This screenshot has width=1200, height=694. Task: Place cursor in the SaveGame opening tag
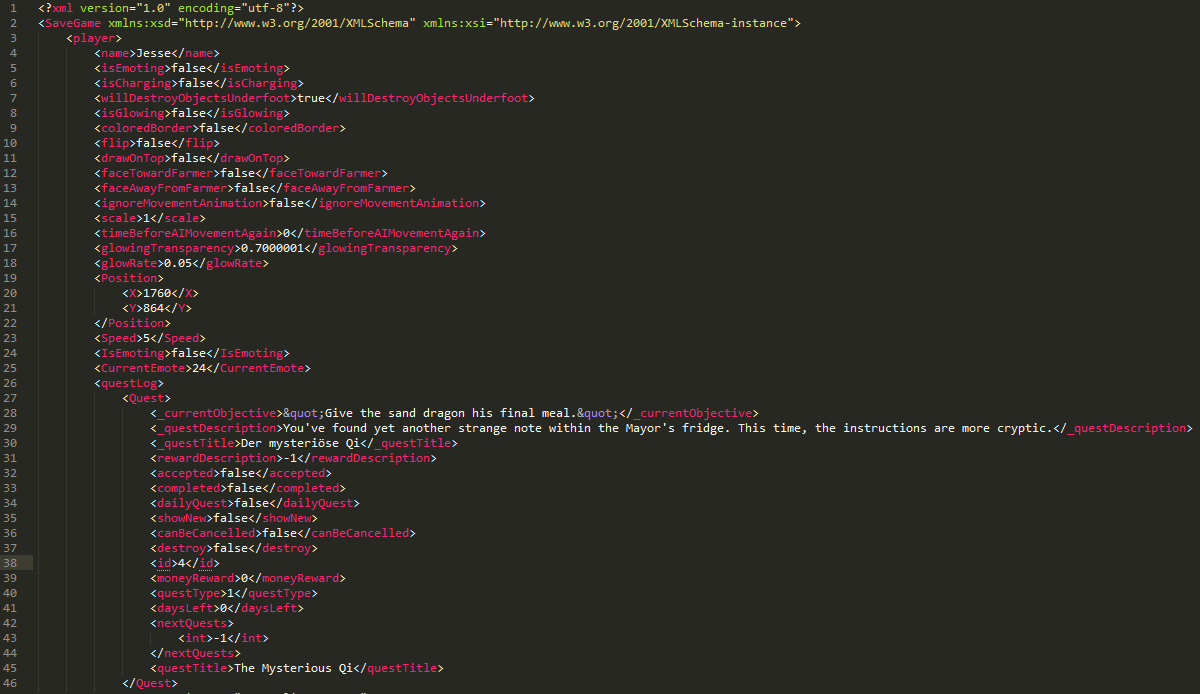pyautogui.click(x=74, y=23)
